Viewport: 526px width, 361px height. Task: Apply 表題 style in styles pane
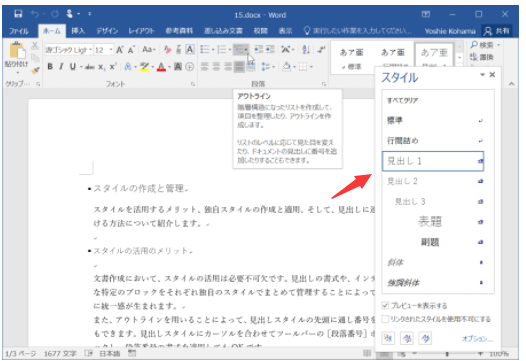[x=433, y=221]
